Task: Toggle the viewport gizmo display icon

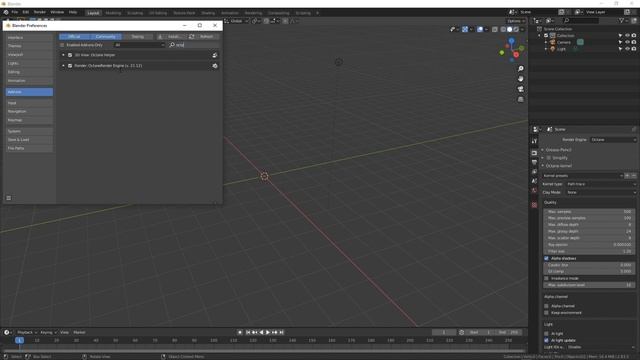Action: [465, 29]
